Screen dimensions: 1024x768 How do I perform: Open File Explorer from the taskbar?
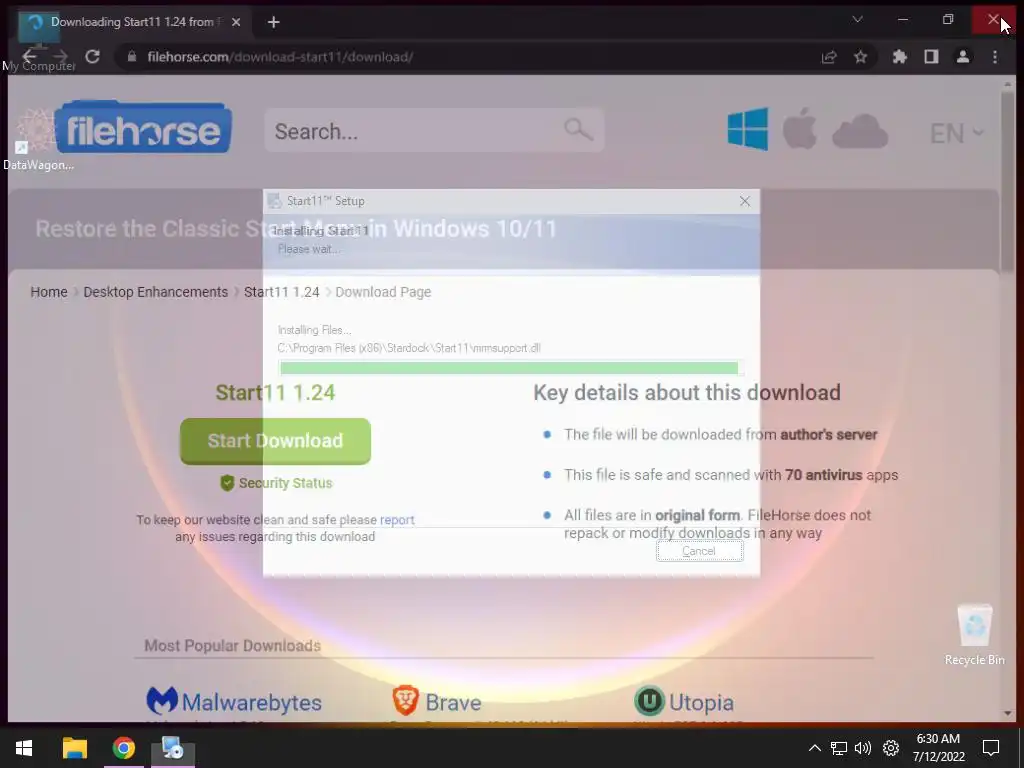74,748
